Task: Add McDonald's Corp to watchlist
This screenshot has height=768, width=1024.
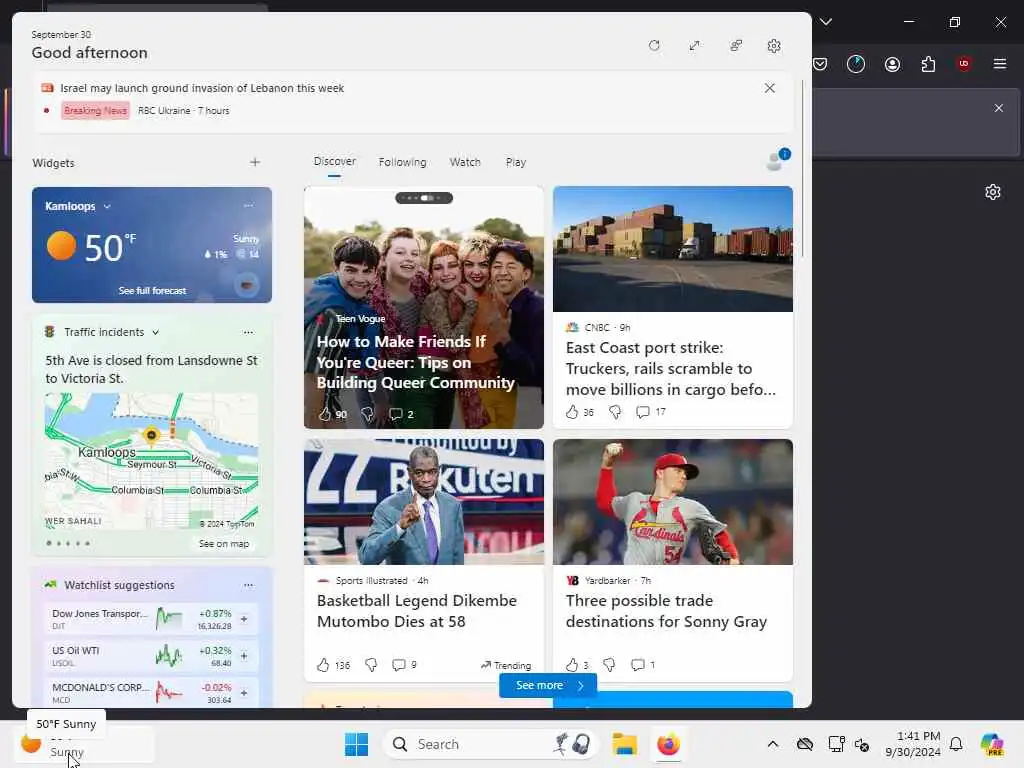Action: point(244,693)
